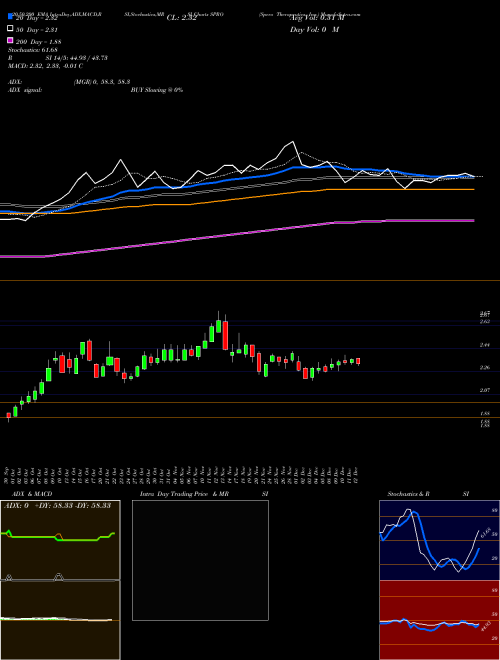Click the 'Stochastics & R' panel title

[409, 494]
